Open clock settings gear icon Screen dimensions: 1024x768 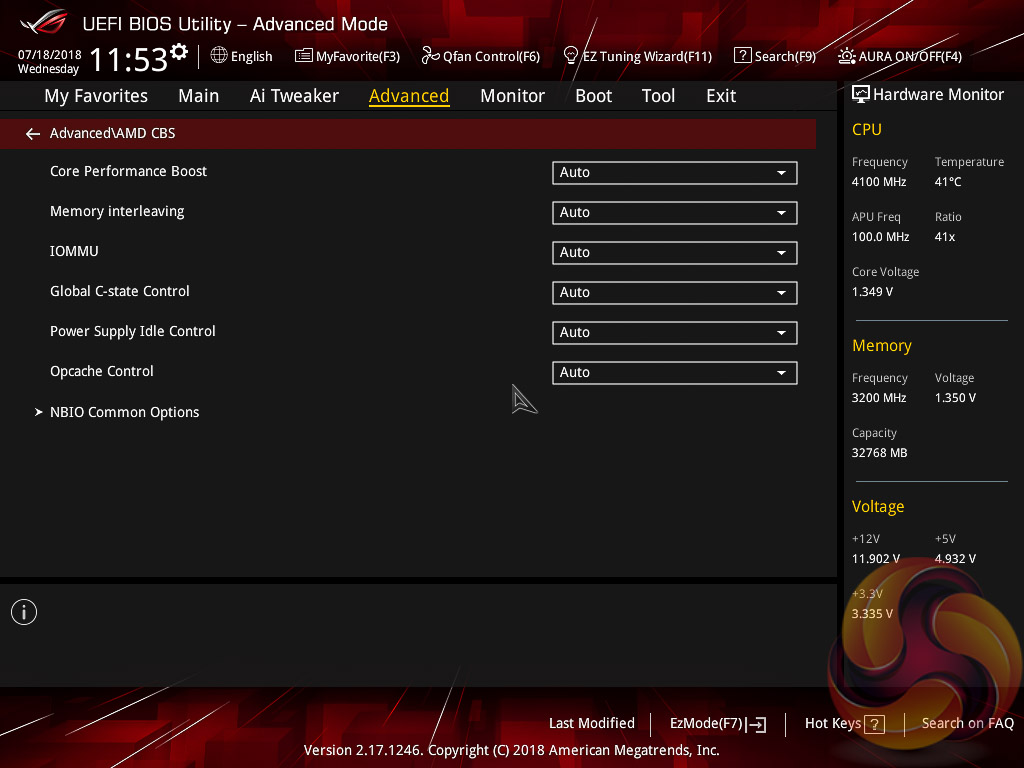point(179,51)
